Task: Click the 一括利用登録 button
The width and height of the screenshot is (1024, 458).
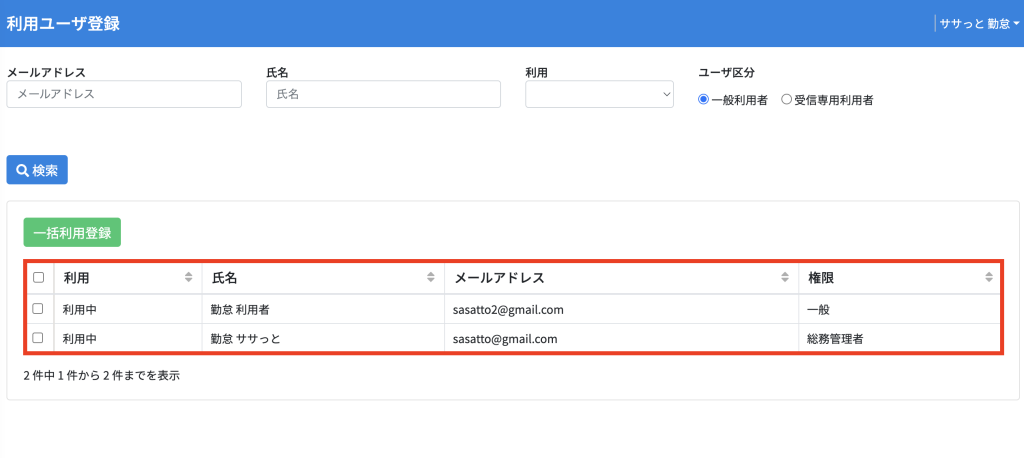Action: 72,232
